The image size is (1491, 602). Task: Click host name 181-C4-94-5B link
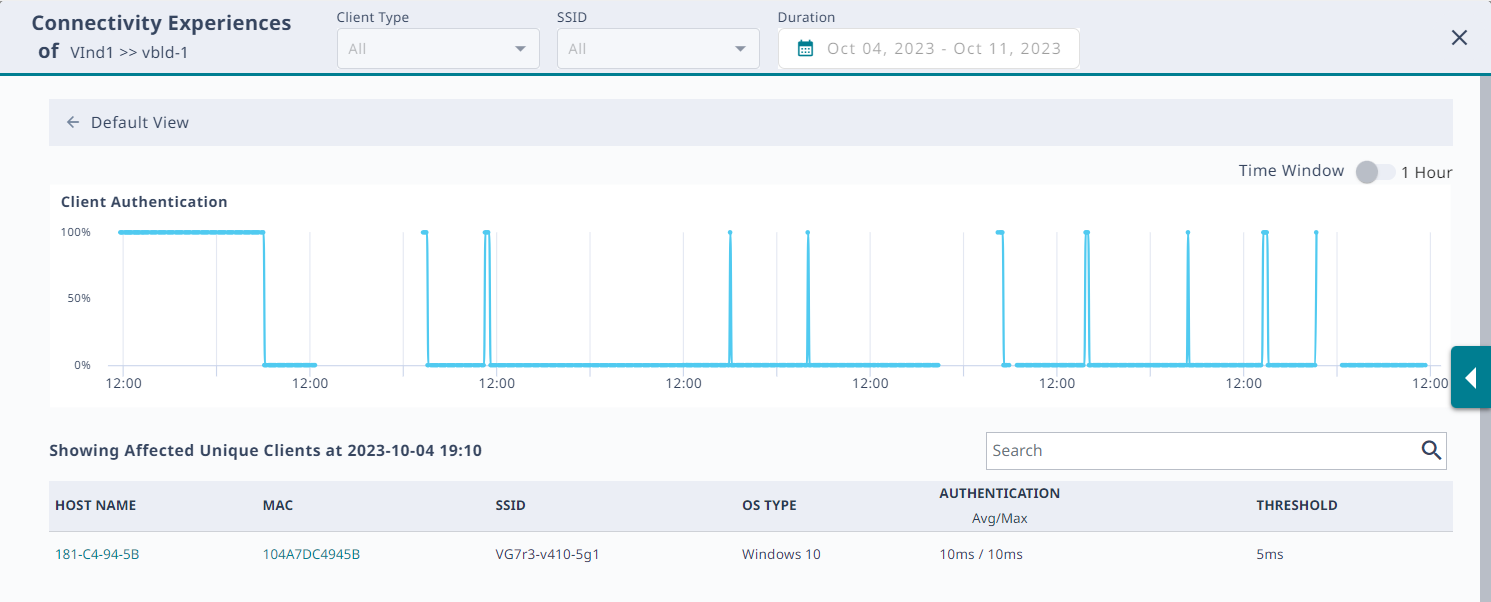pyautogui.click(x=97, y=554)
